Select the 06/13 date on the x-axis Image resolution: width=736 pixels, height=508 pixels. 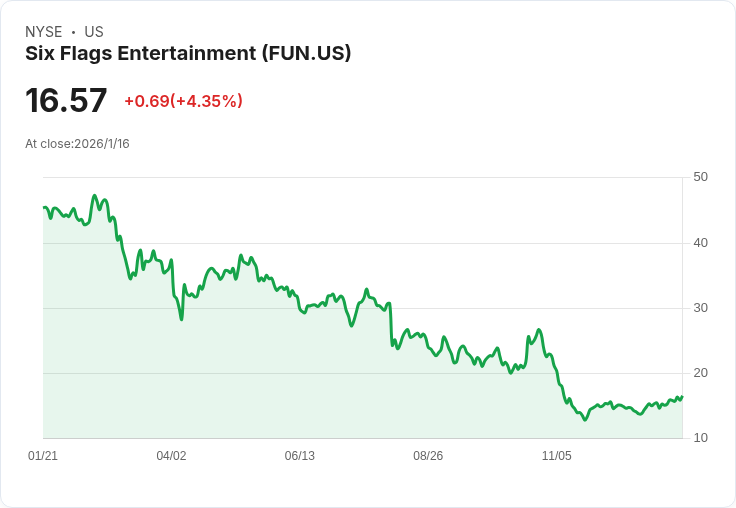(299, 456)
